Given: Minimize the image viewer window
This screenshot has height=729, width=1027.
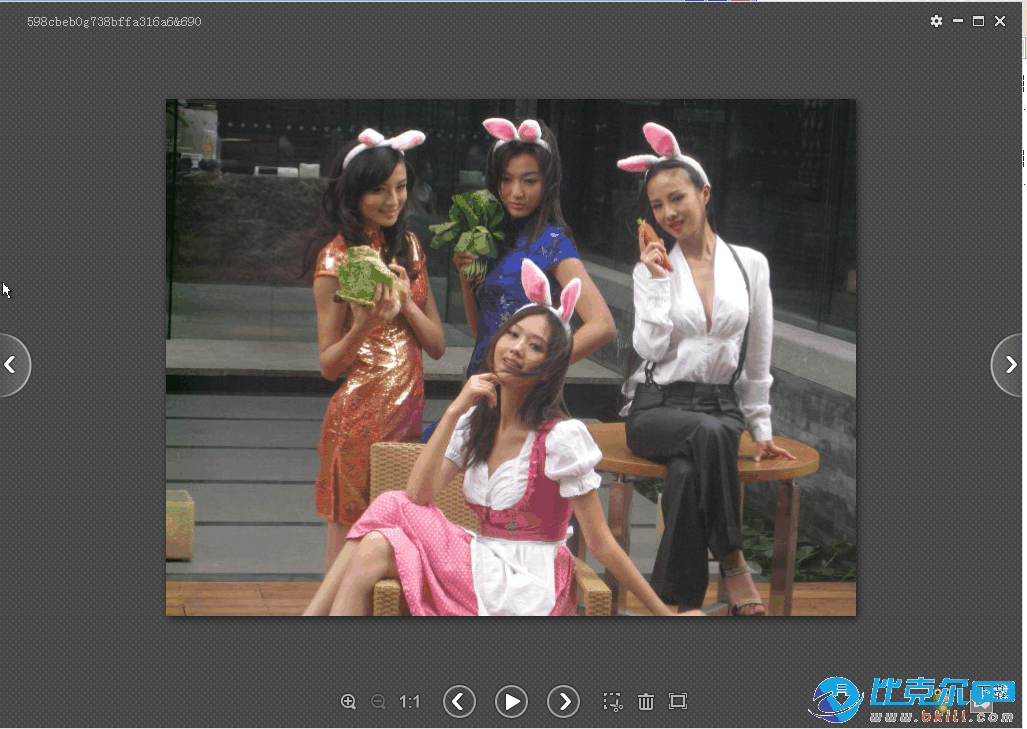Looking at the screenshot, I should [958, 21].
